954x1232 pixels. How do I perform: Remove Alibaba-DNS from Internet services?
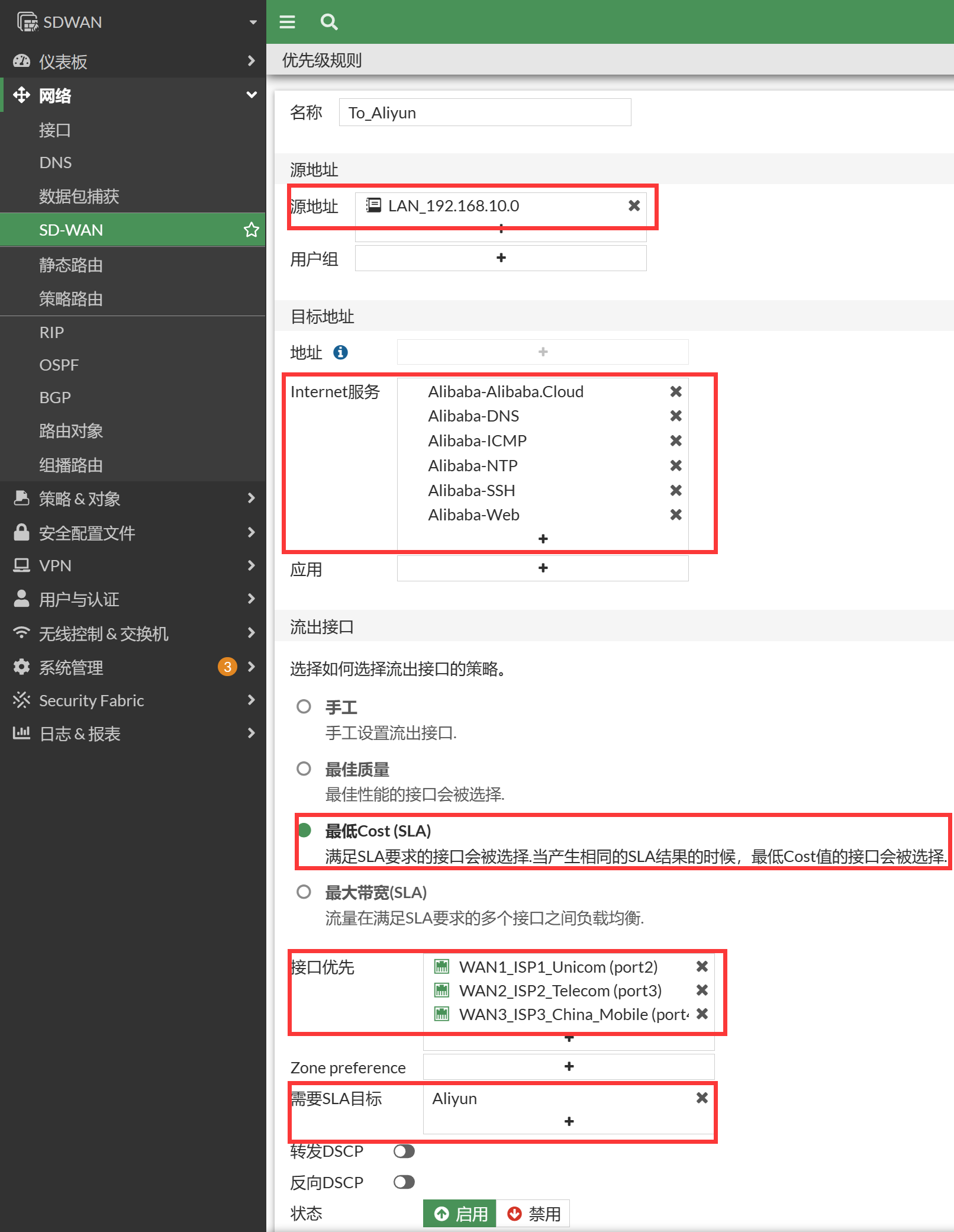pyautogui.click(x=675, y=416)
